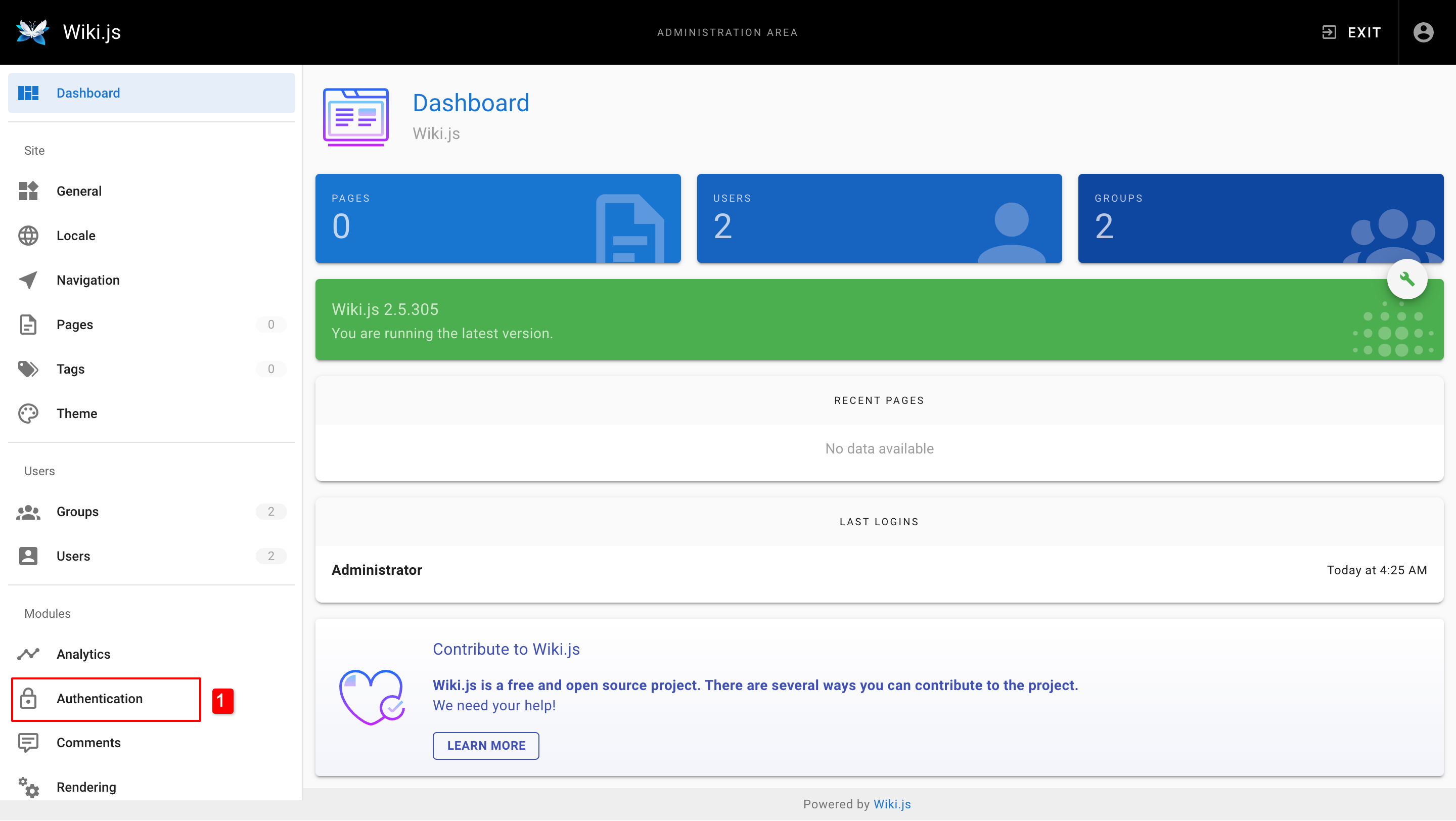View the Users management section
This screenshot has width=1456, height=821.
73,556
